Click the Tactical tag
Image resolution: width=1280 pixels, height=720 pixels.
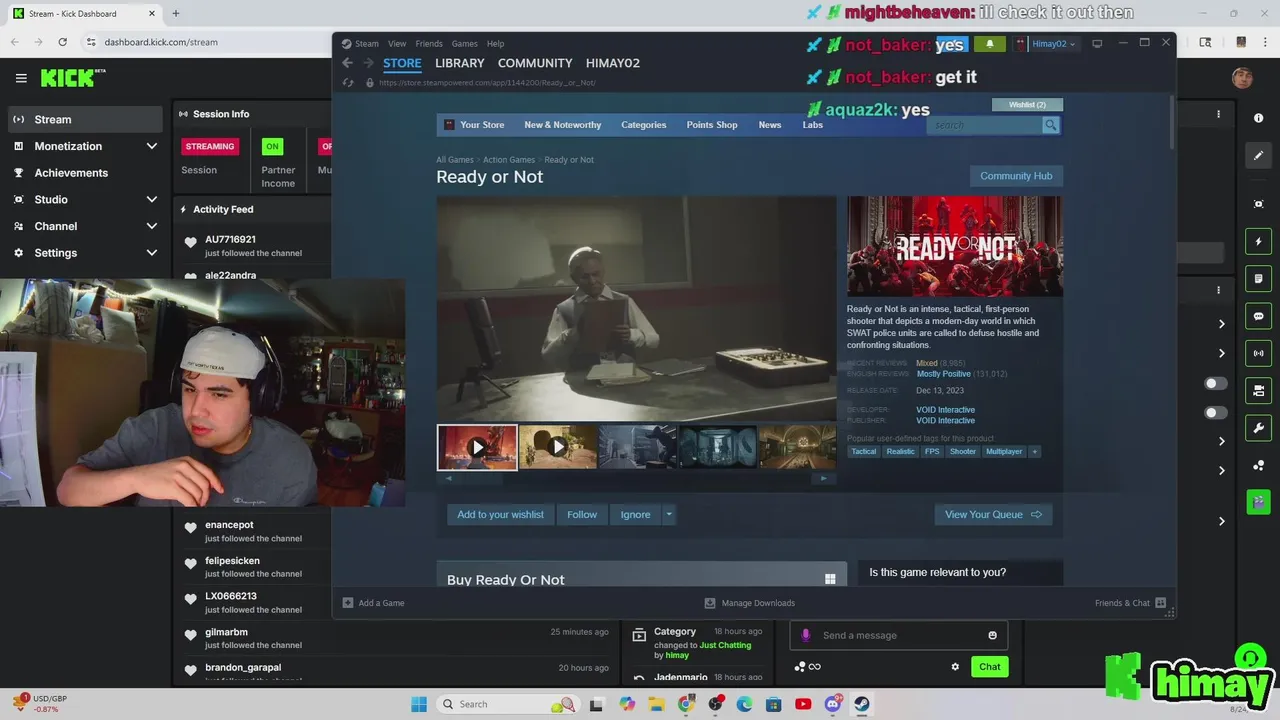[864, 452]
